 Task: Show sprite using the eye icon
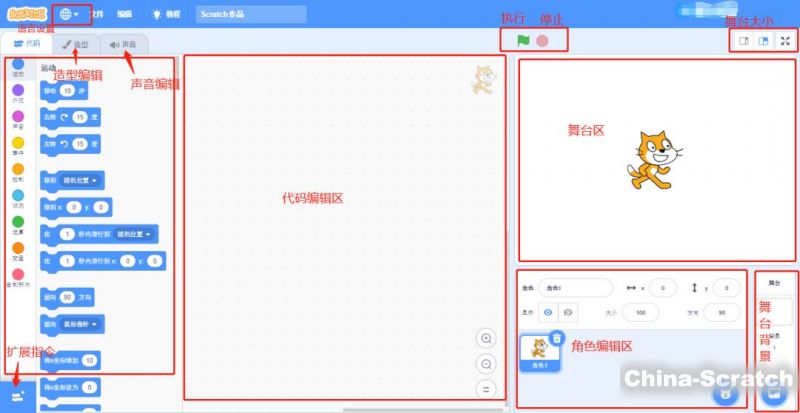pos(548,313)
